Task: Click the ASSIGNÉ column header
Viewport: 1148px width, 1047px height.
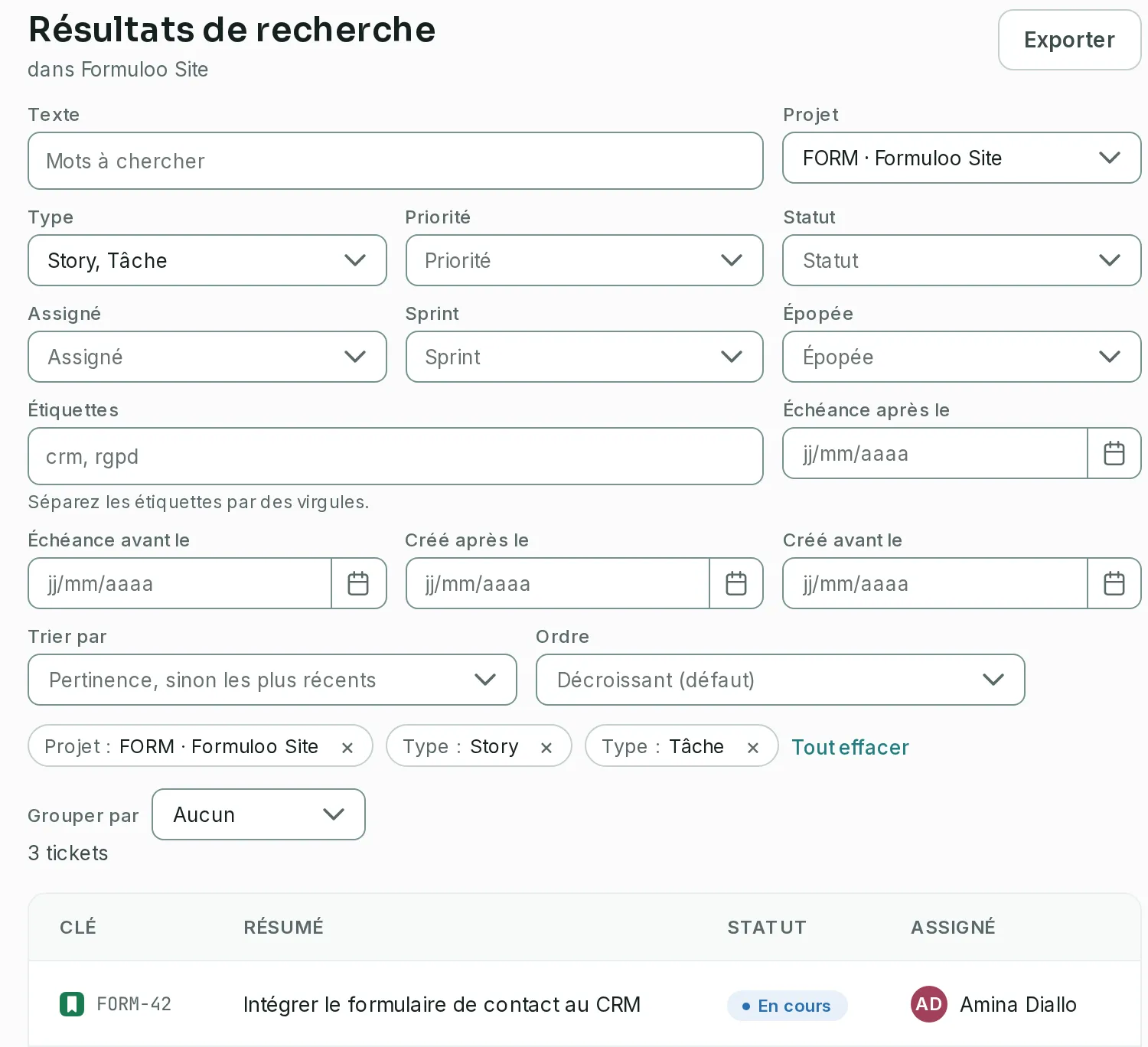Action: pyautogui.click(x=953, y=927)
